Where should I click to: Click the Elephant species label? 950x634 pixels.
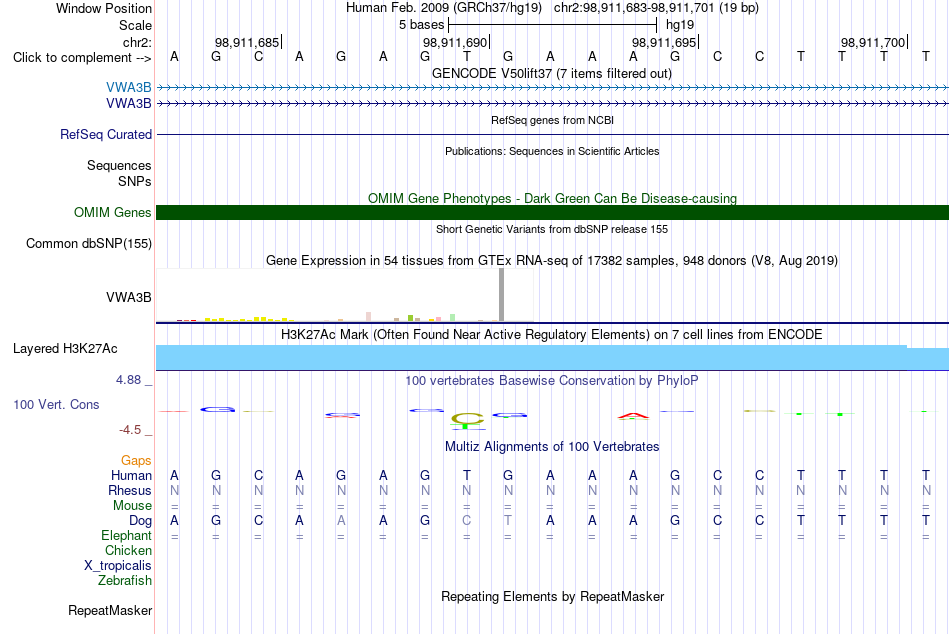point(126,536)
